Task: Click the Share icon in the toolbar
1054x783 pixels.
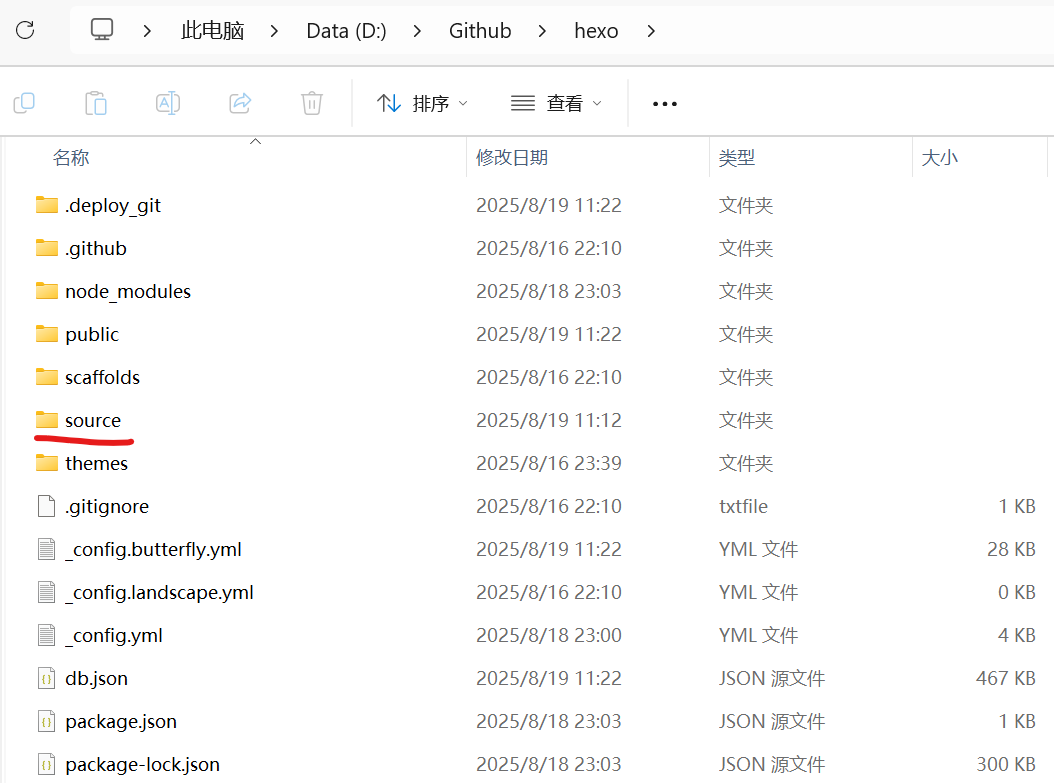Action: tap(240, 102)
